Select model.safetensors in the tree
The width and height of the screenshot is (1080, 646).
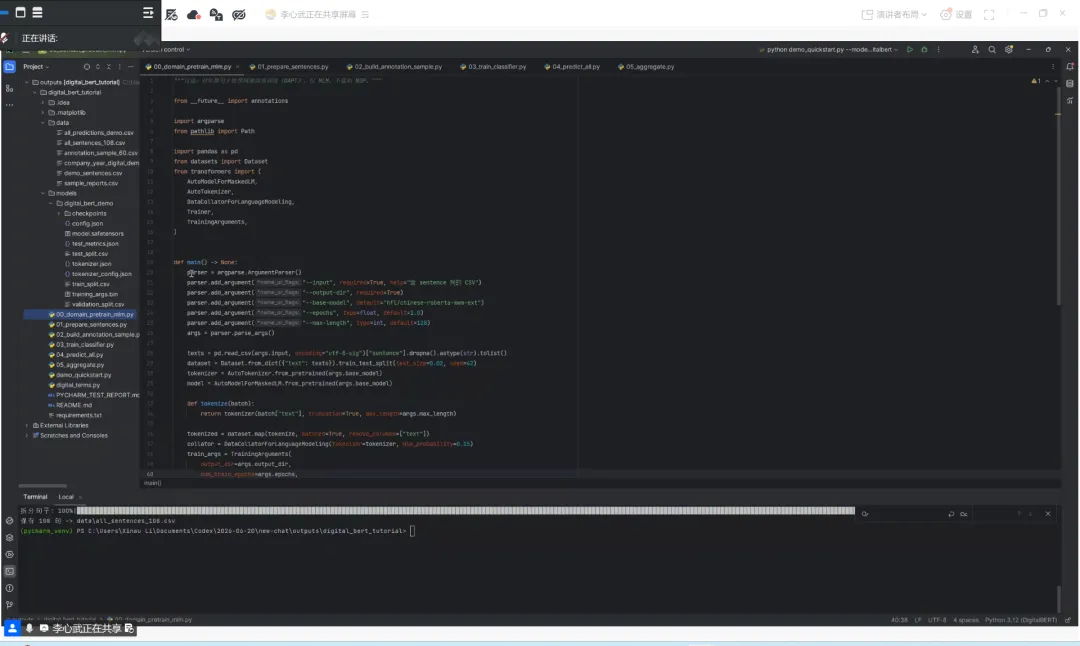tap(94, 233)
